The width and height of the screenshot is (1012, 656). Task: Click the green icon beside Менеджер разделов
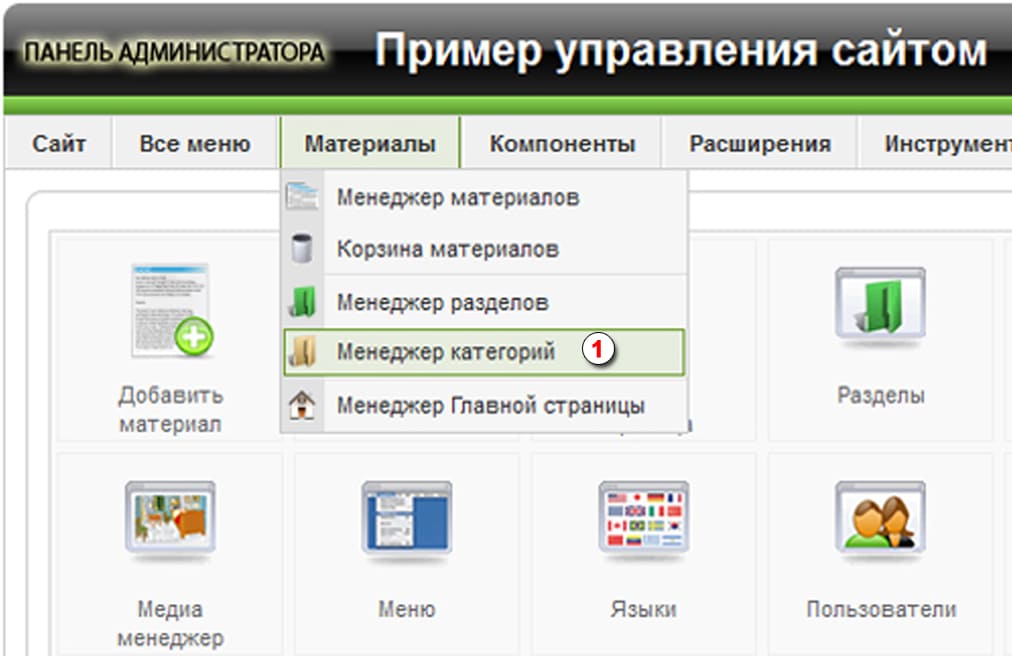(x=302, y=301)
